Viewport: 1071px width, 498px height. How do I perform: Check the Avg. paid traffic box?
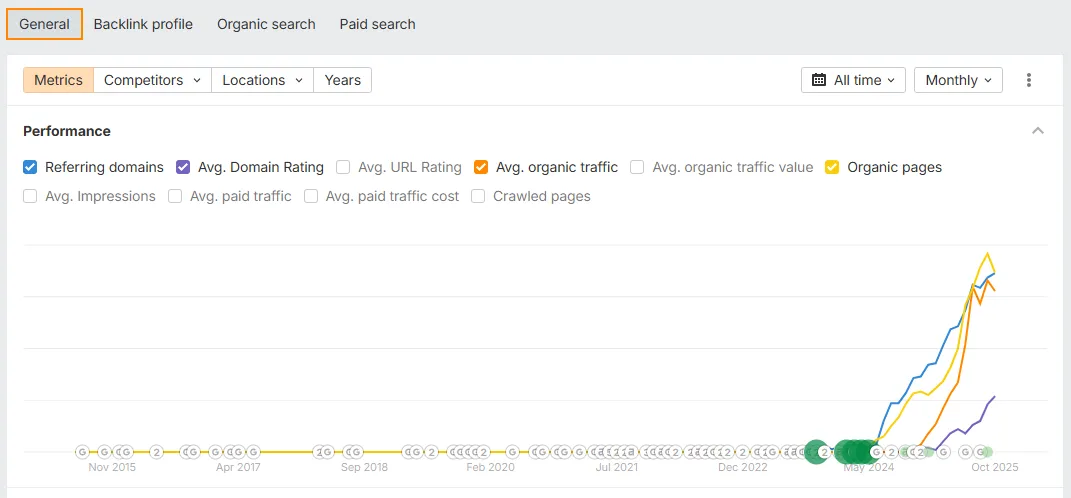pyautogui.click(x=175, y=196)
